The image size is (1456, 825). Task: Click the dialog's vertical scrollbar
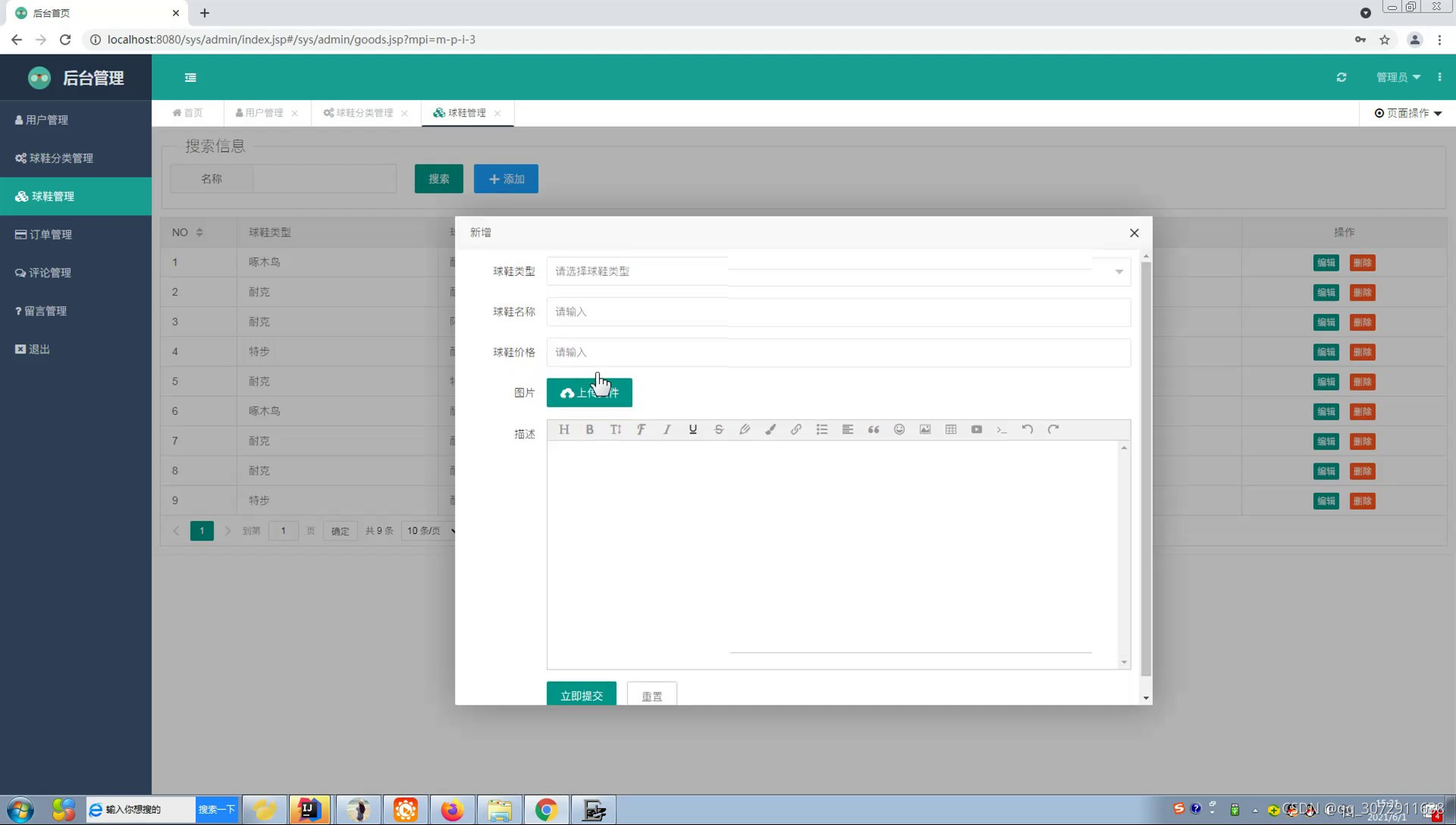coord(1146,468)
